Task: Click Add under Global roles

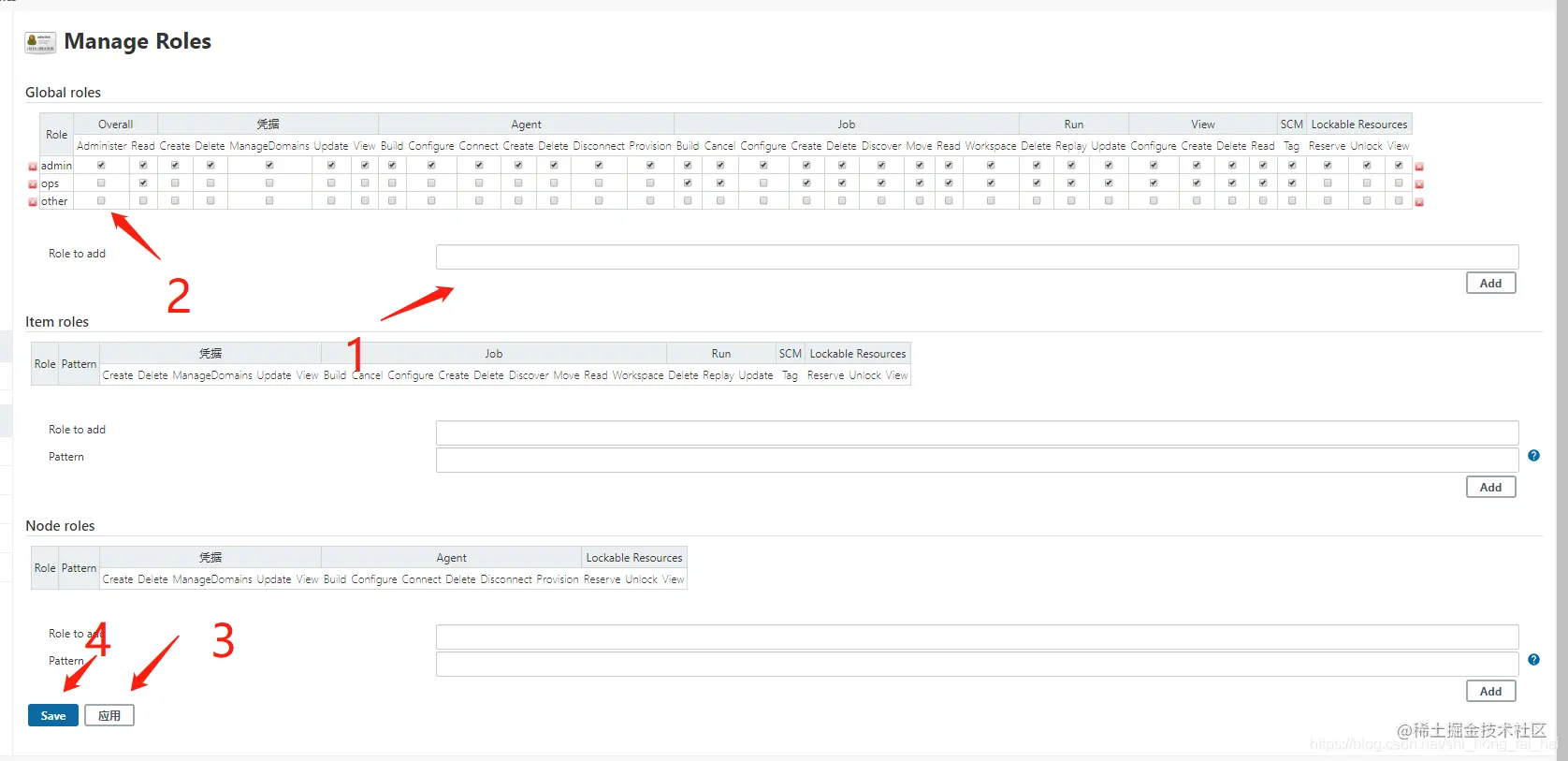Action: 1491,284
